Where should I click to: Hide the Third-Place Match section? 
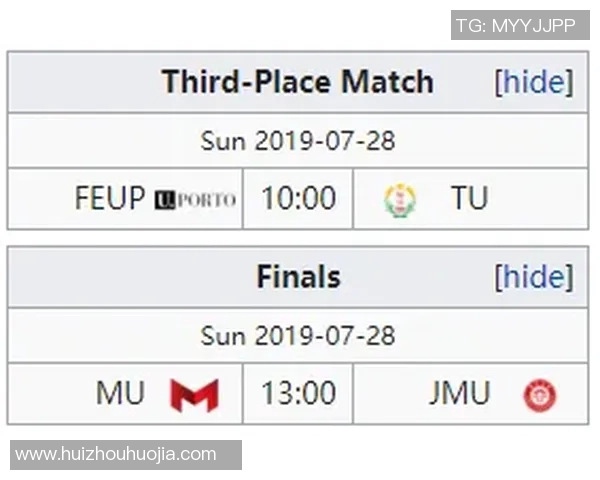click(x=534, y=82)
